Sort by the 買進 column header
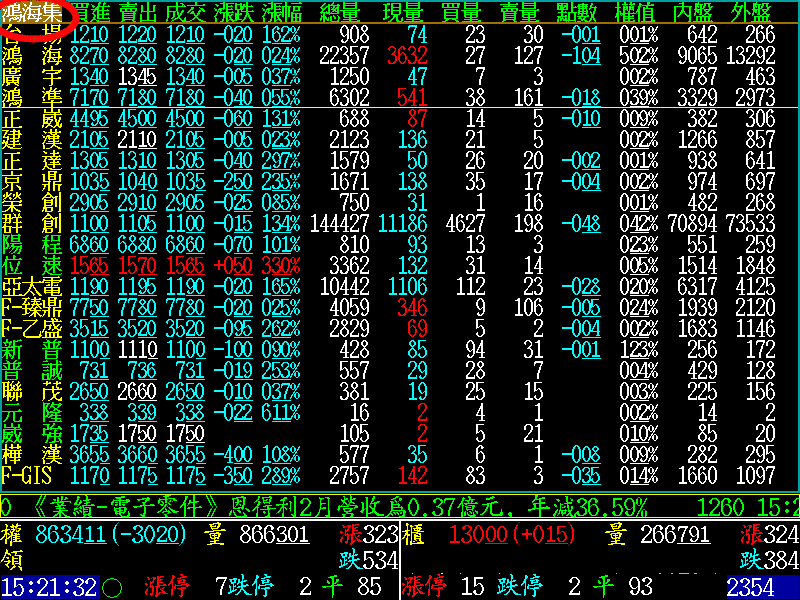Viewport: 800px width, 600px height. pyautogui.click(x=91, y=13)
